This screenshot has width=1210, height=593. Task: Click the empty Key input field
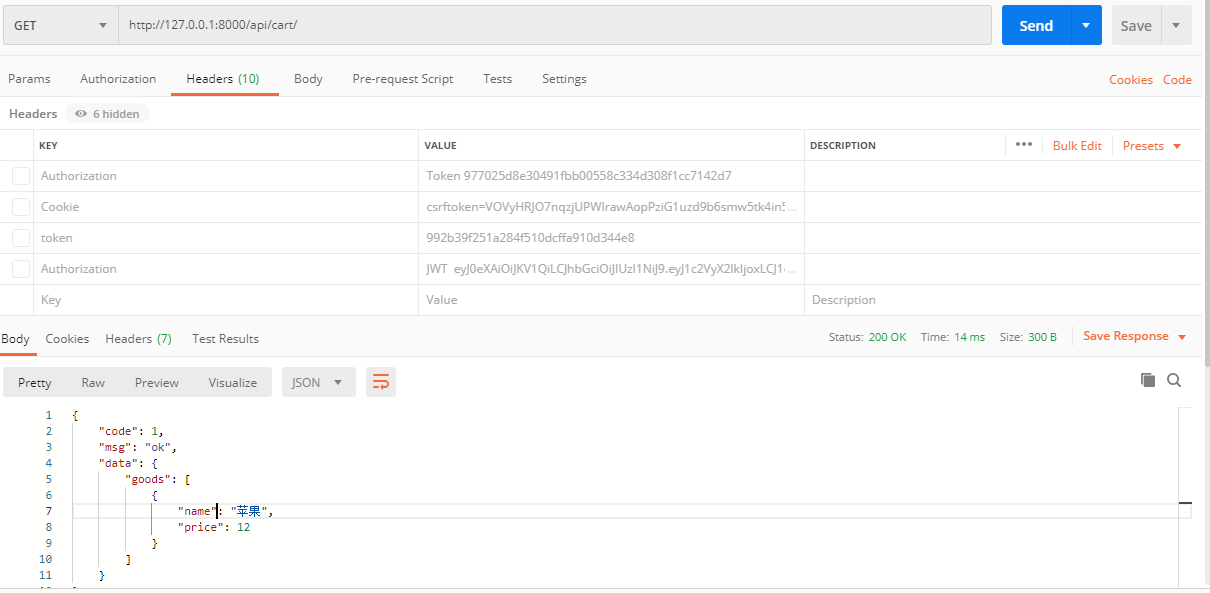(226, 300)
